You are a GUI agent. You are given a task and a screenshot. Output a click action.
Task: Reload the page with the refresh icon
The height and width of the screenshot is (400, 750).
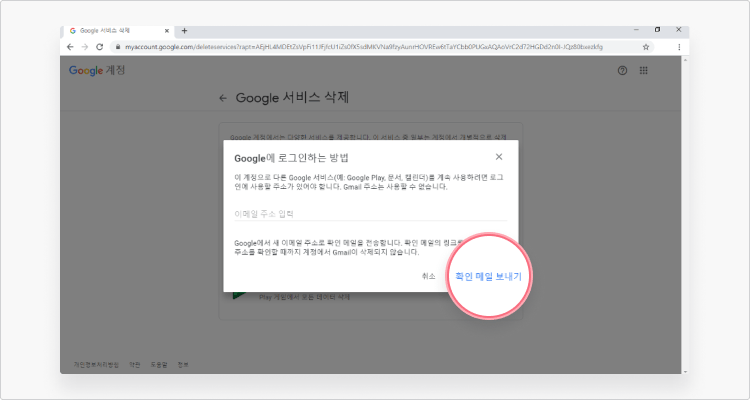pos(99,47)
